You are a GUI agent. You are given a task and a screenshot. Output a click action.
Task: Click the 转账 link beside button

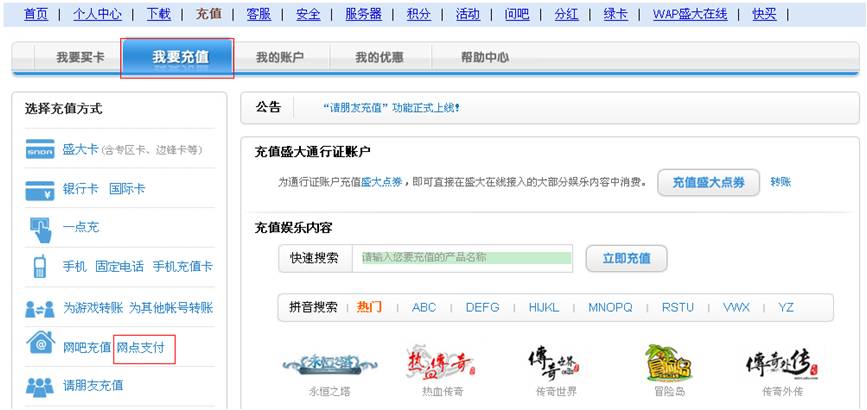(781, 181)
